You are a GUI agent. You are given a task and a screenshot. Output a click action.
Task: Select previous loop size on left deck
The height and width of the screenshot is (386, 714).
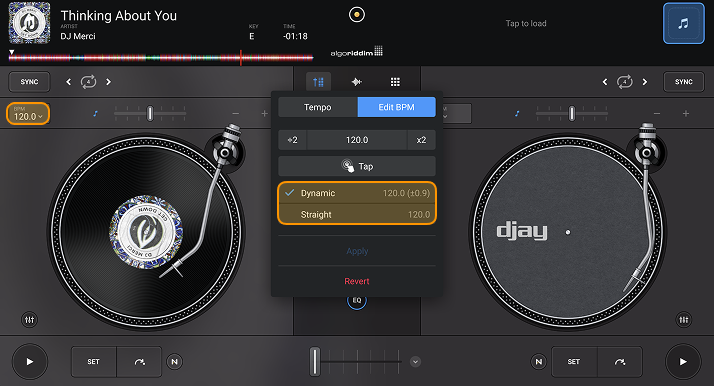point(69,82)
